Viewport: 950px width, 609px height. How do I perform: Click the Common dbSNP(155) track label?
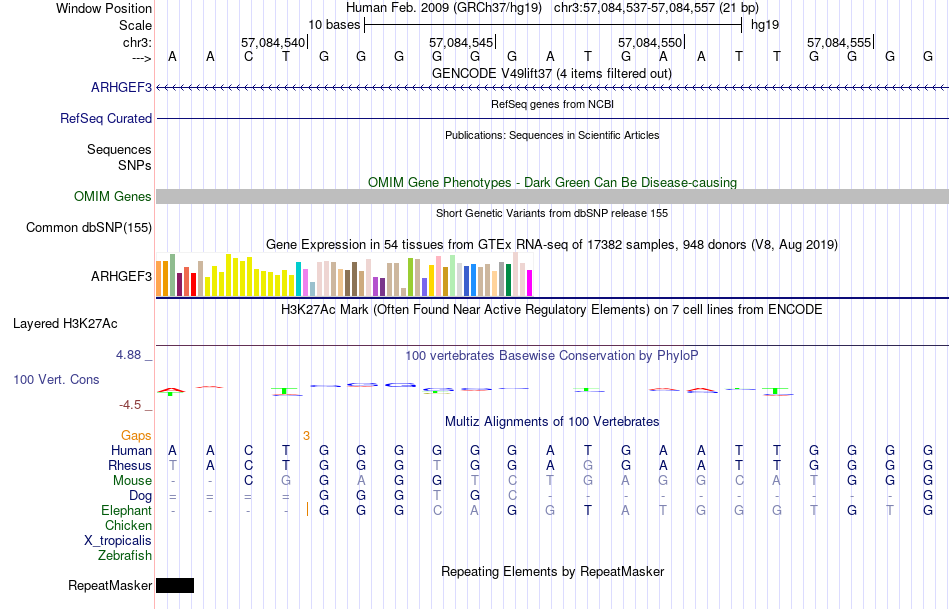coord(89,227)
